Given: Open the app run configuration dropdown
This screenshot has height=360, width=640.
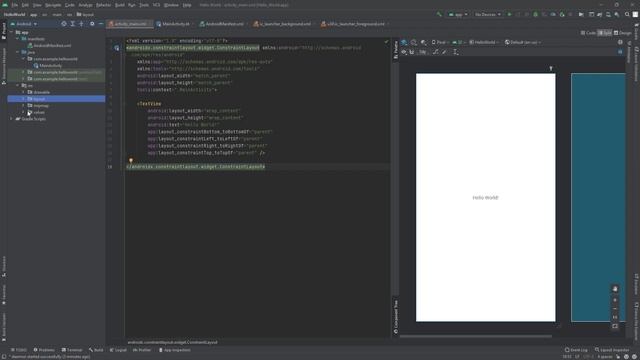Looking at the screenshot, I should (x=458, y=14).
